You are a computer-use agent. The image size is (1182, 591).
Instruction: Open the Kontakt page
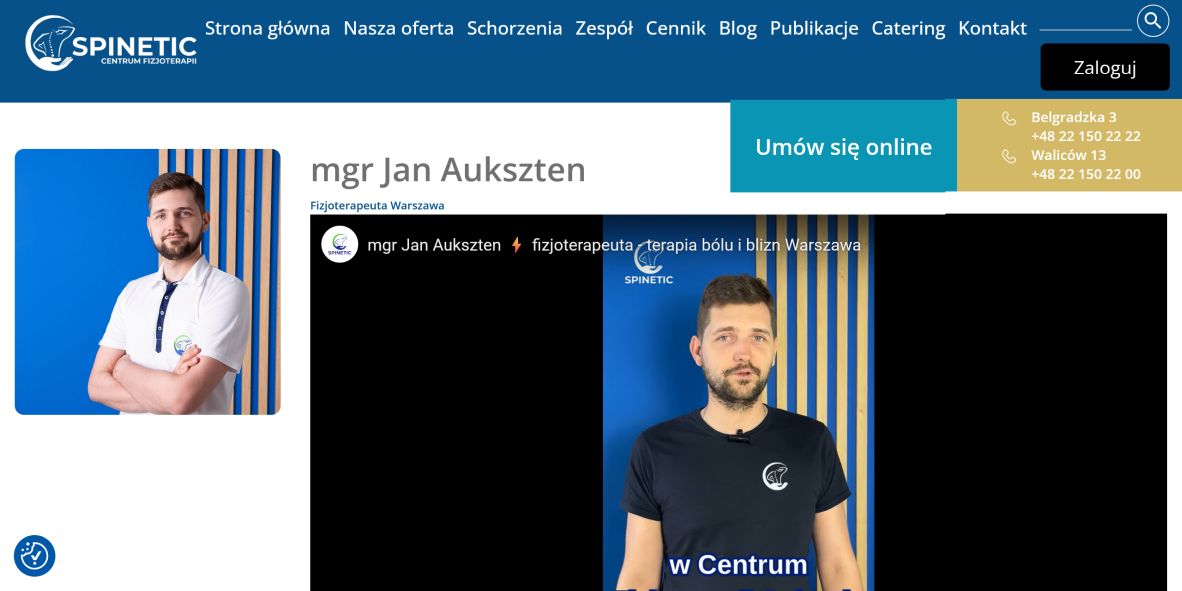pyautogui.click(x=992, y=29)
